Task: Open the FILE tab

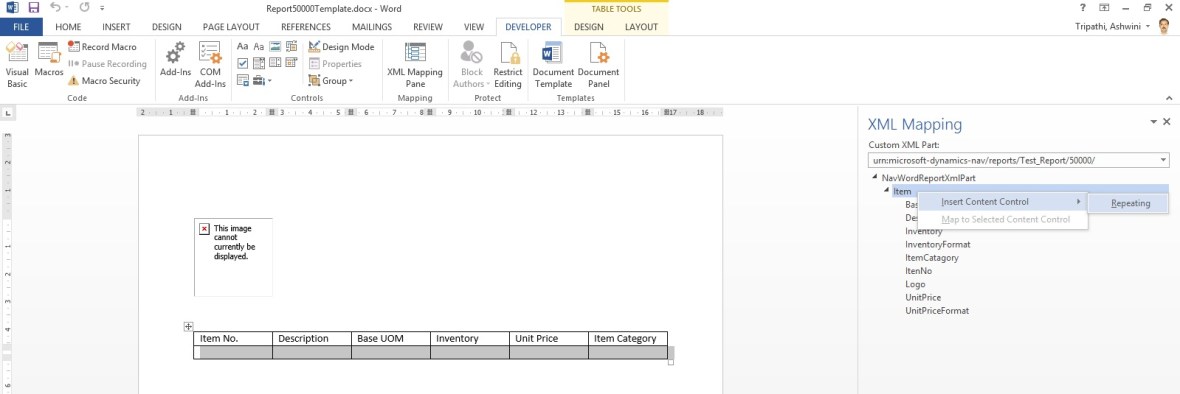Action: (x=22, y=27)
